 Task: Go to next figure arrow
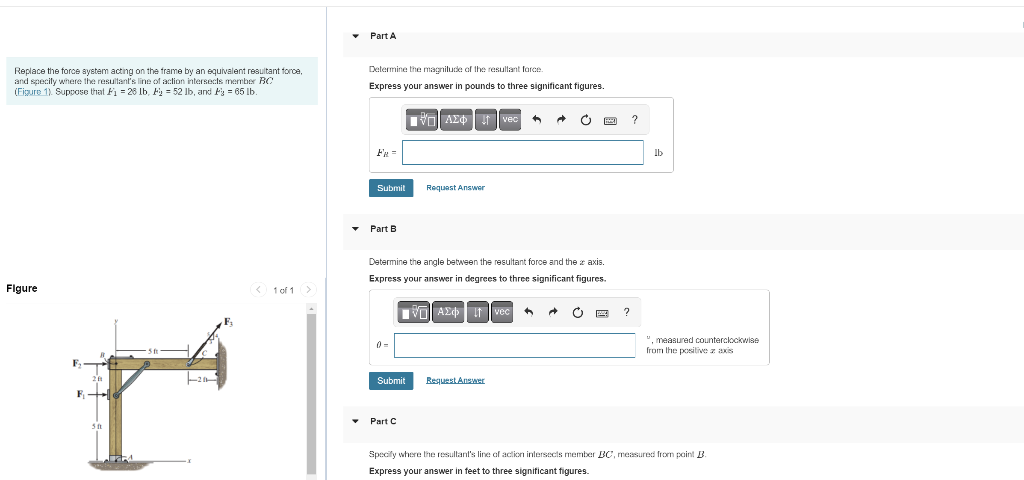coord(308,289)
